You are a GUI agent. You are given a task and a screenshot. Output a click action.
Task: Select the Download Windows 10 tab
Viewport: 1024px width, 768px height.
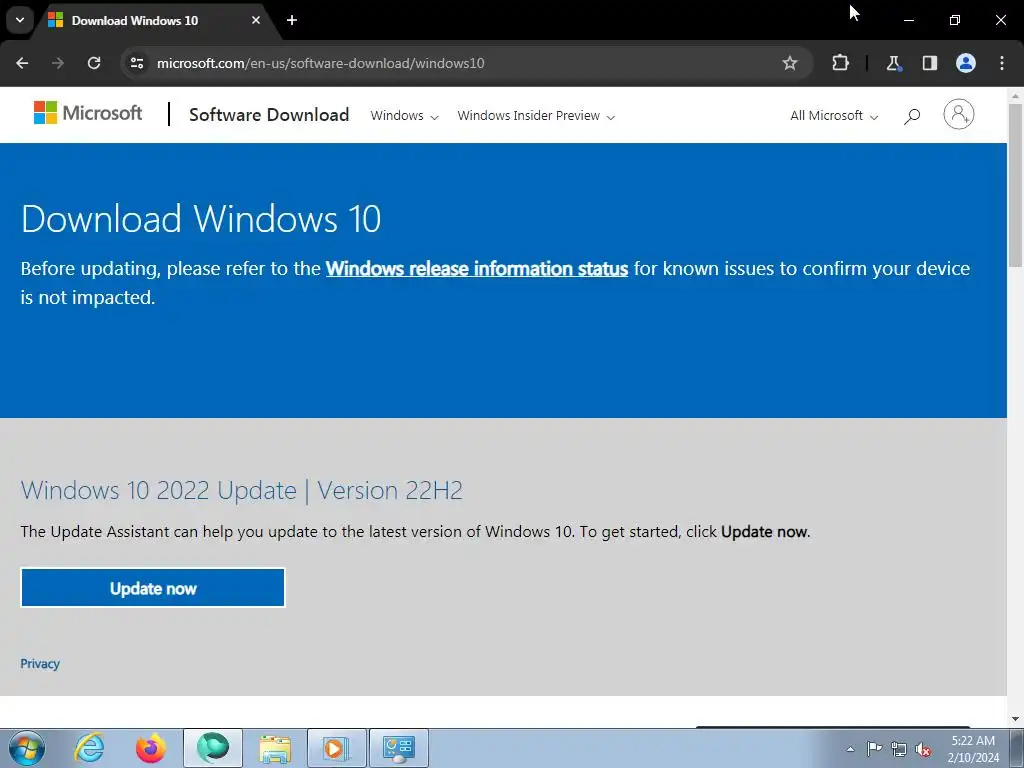point(155,21)
